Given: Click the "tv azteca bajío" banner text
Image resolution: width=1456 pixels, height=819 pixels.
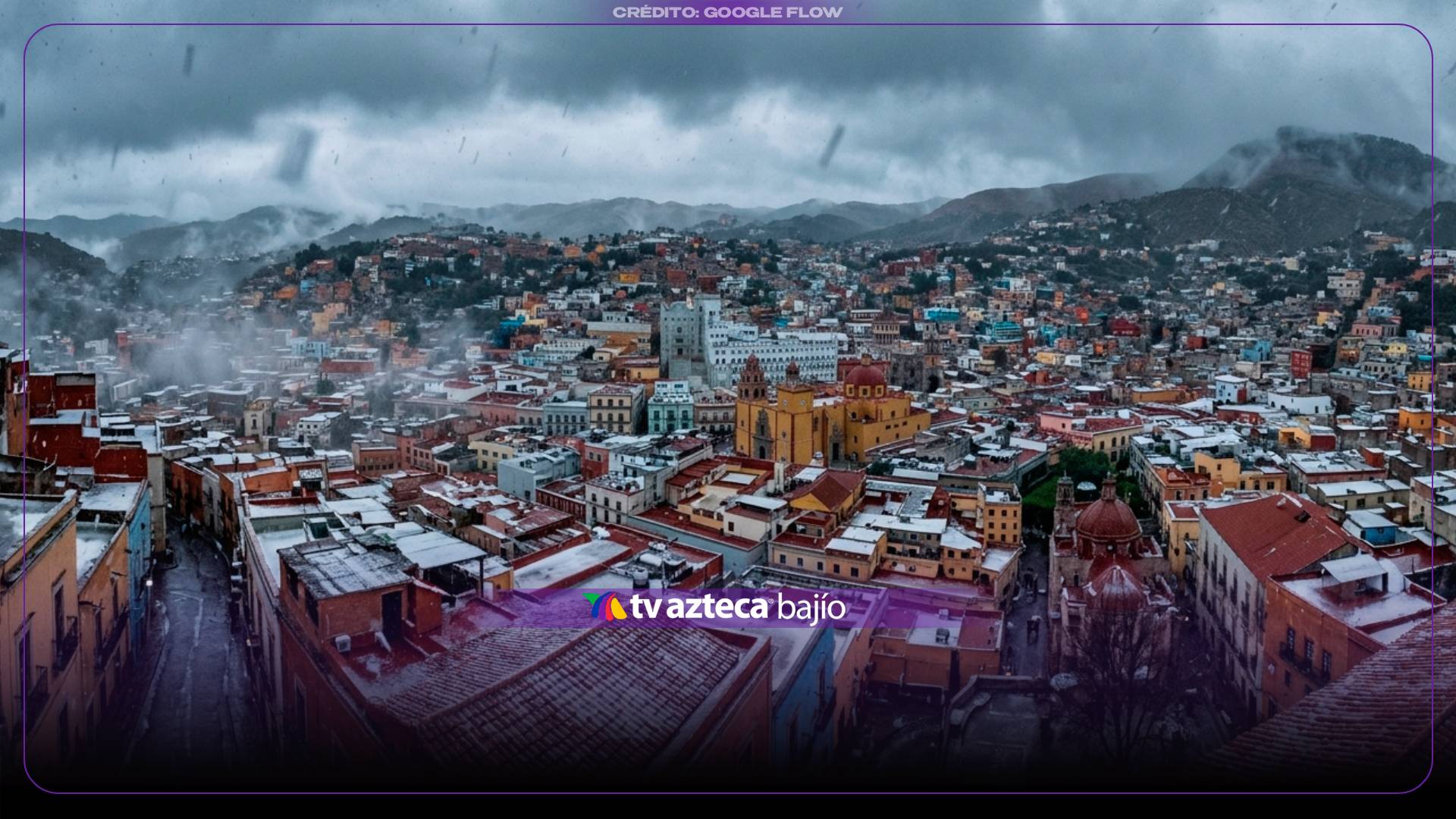Looking at the screenshot, I should click(738, 607).
